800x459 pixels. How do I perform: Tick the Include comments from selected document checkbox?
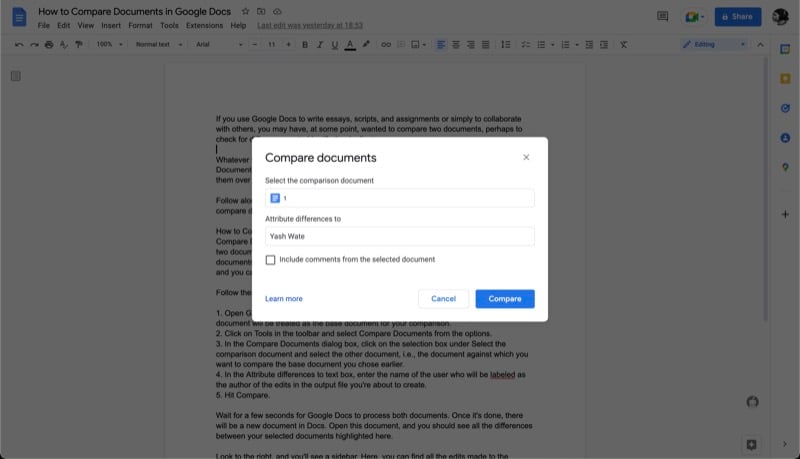point(270,260)
